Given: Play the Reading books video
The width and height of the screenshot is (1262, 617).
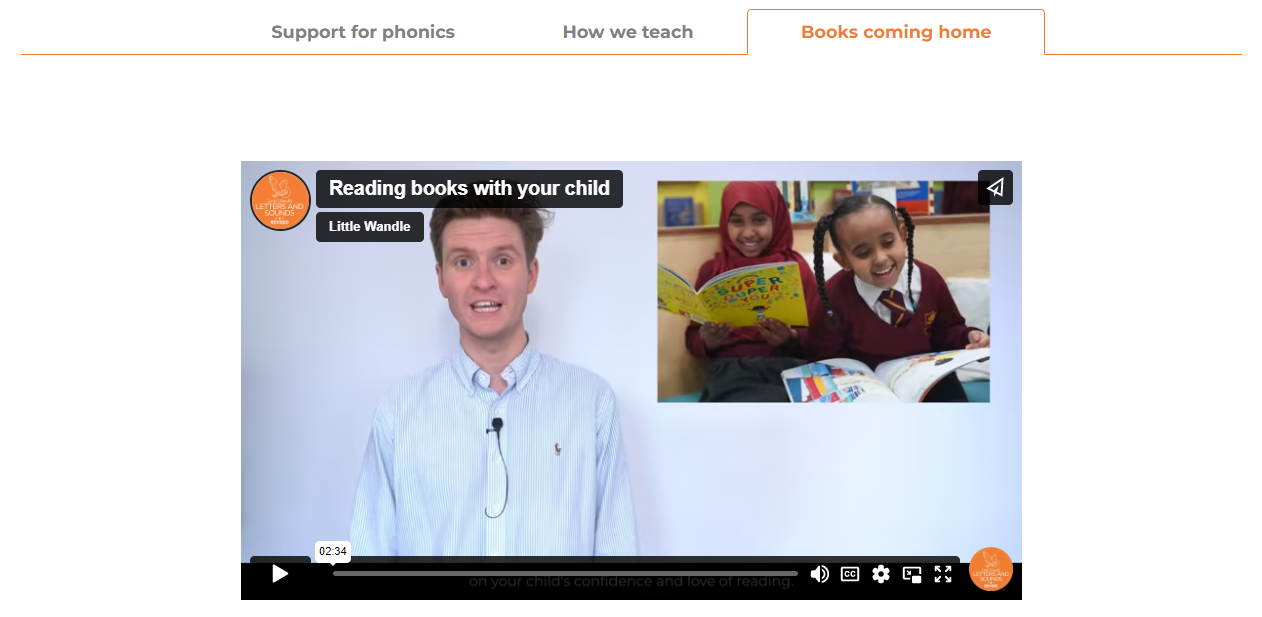Looking at the screenshot, I should coord(280,574).
